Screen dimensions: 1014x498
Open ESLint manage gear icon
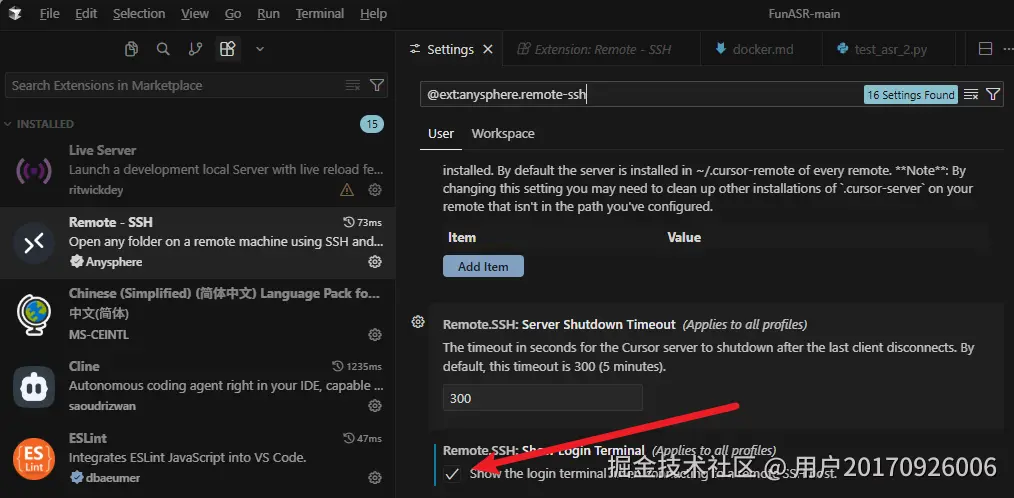(x=374, y=477)
